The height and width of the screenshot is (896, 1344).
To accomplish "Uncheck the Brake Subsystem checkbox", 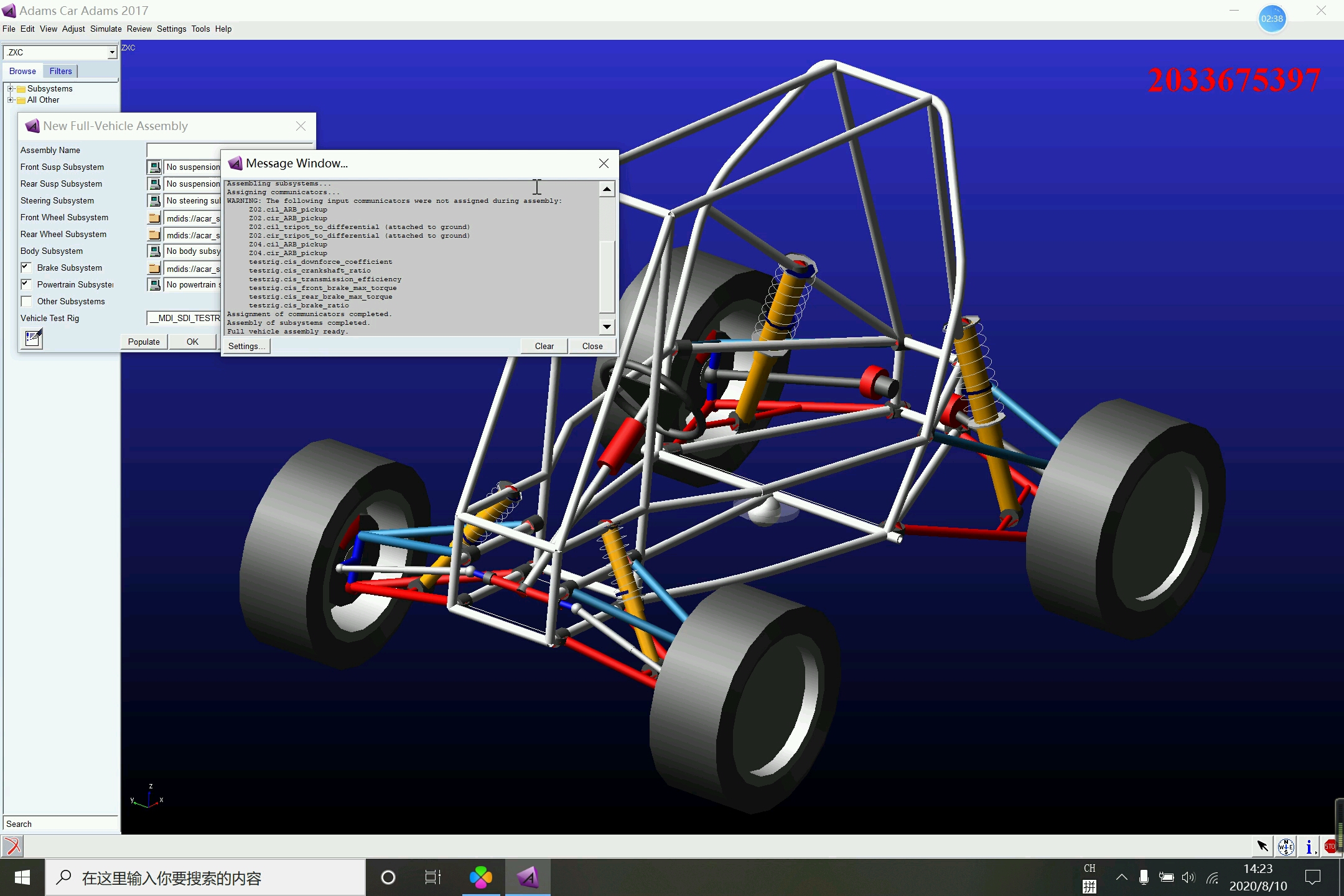I will coord(26,268).
